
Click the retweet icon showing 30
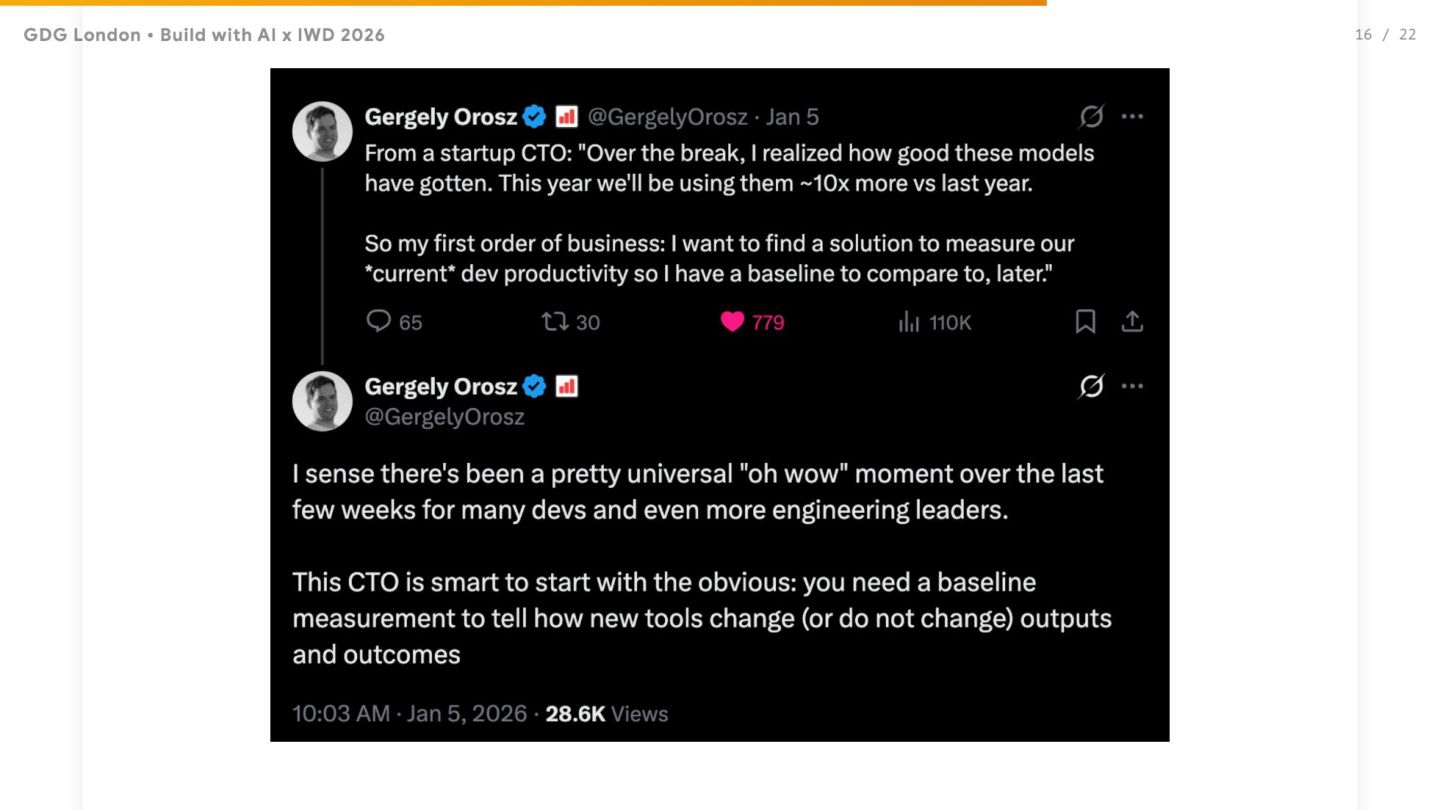553,321
